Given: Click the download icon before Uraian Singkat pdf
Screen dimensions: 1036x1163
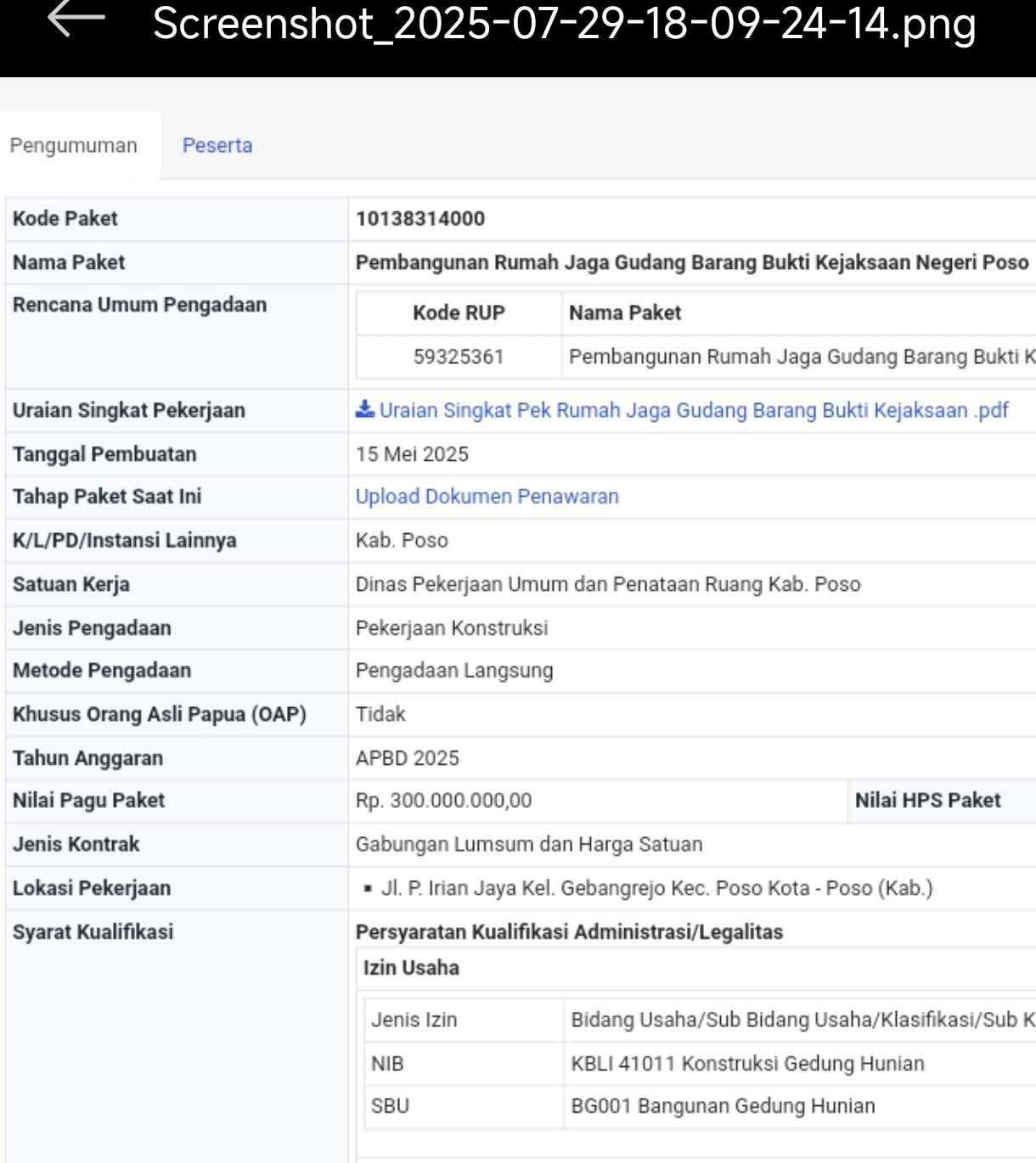Looking at the screenshot, I should (365, 409).
